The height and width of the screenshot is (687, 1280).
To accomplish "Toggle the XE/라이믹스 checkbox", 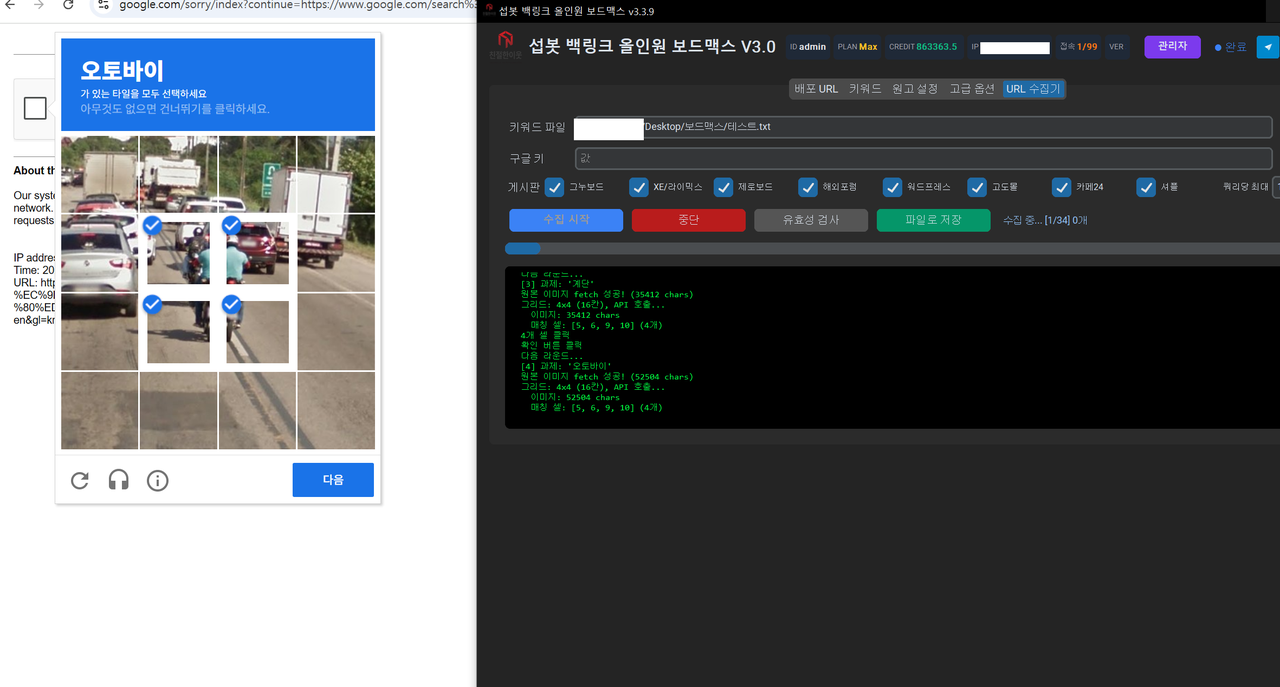I will [638, 187].
